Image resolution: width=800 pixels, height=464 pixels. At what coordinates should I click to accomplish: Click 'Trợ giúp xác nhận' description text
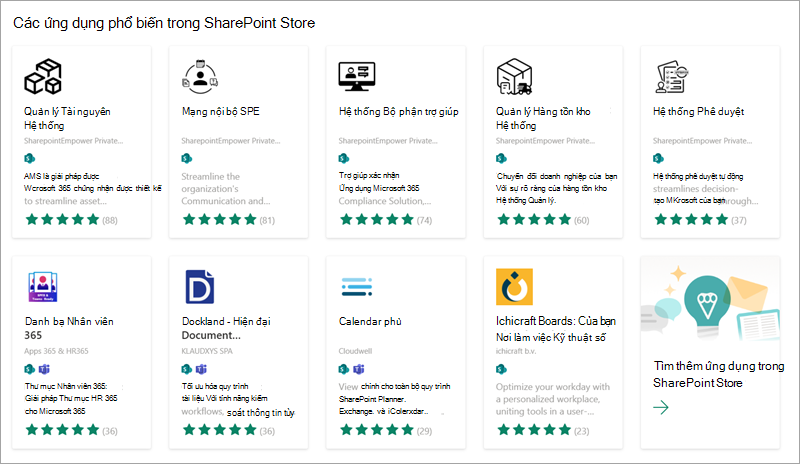(385, 188)
